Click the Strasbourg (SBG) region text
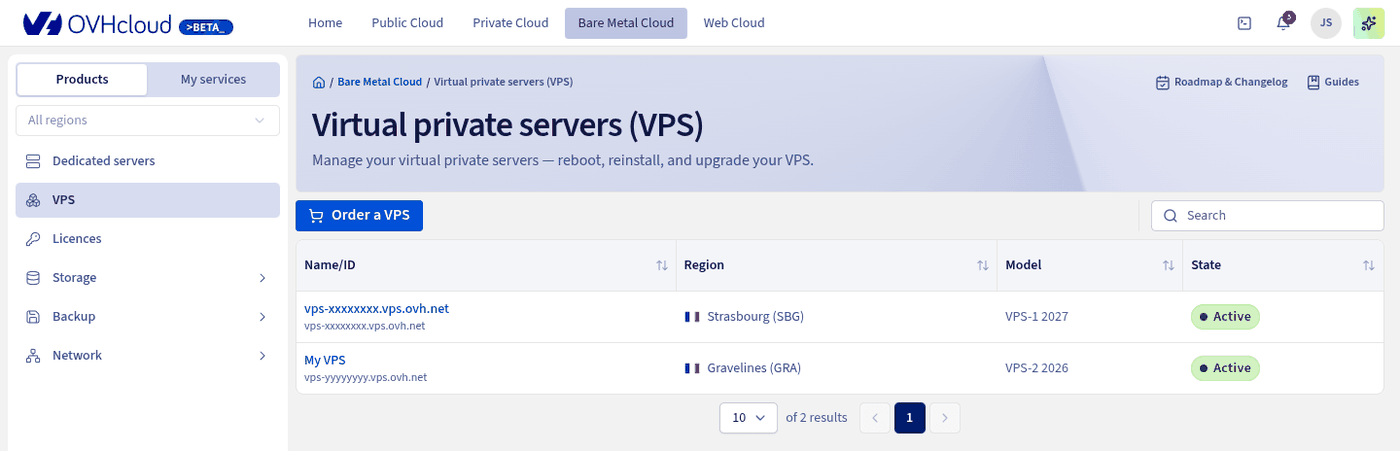1400x451 pixels. pyautogui.click(x=755, y=317)
